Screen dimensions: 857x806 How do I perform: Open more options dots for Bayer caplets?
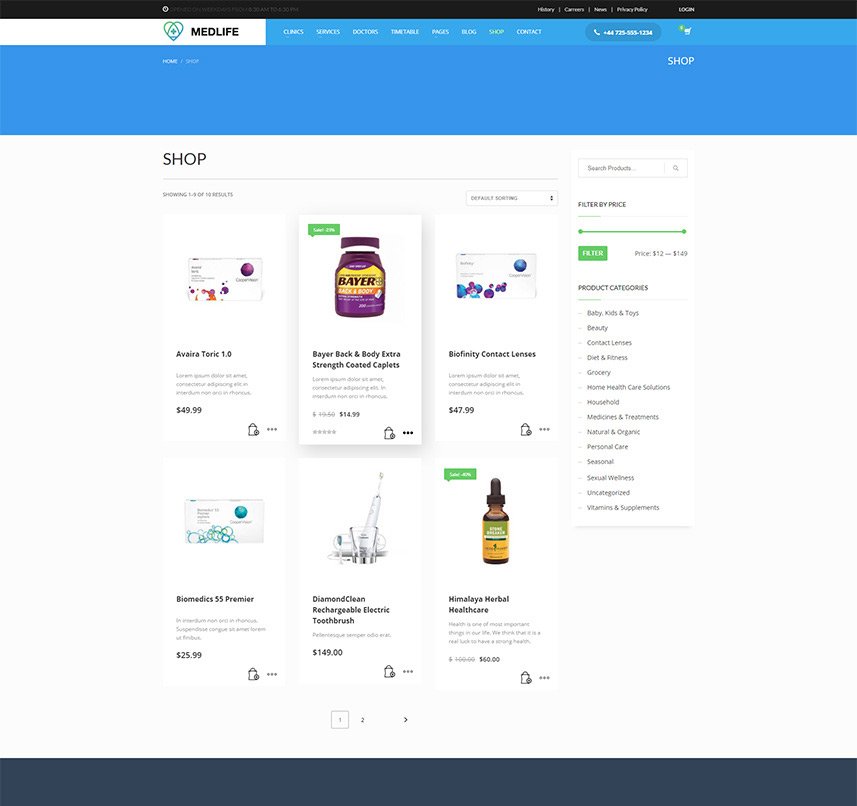(408, 433)
